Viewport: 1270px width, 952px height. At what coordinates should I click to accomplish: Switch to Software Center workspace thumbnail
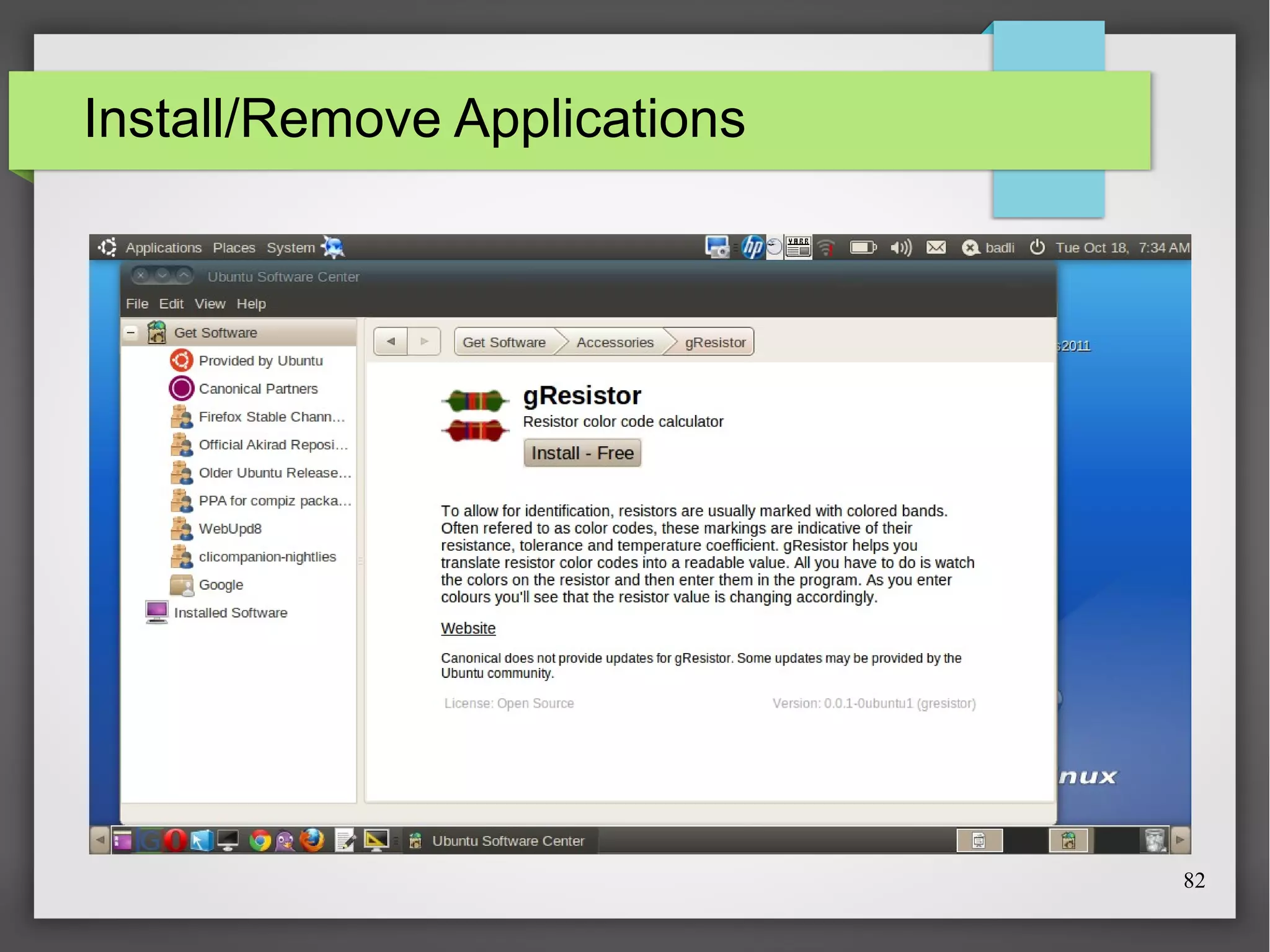1068,840
